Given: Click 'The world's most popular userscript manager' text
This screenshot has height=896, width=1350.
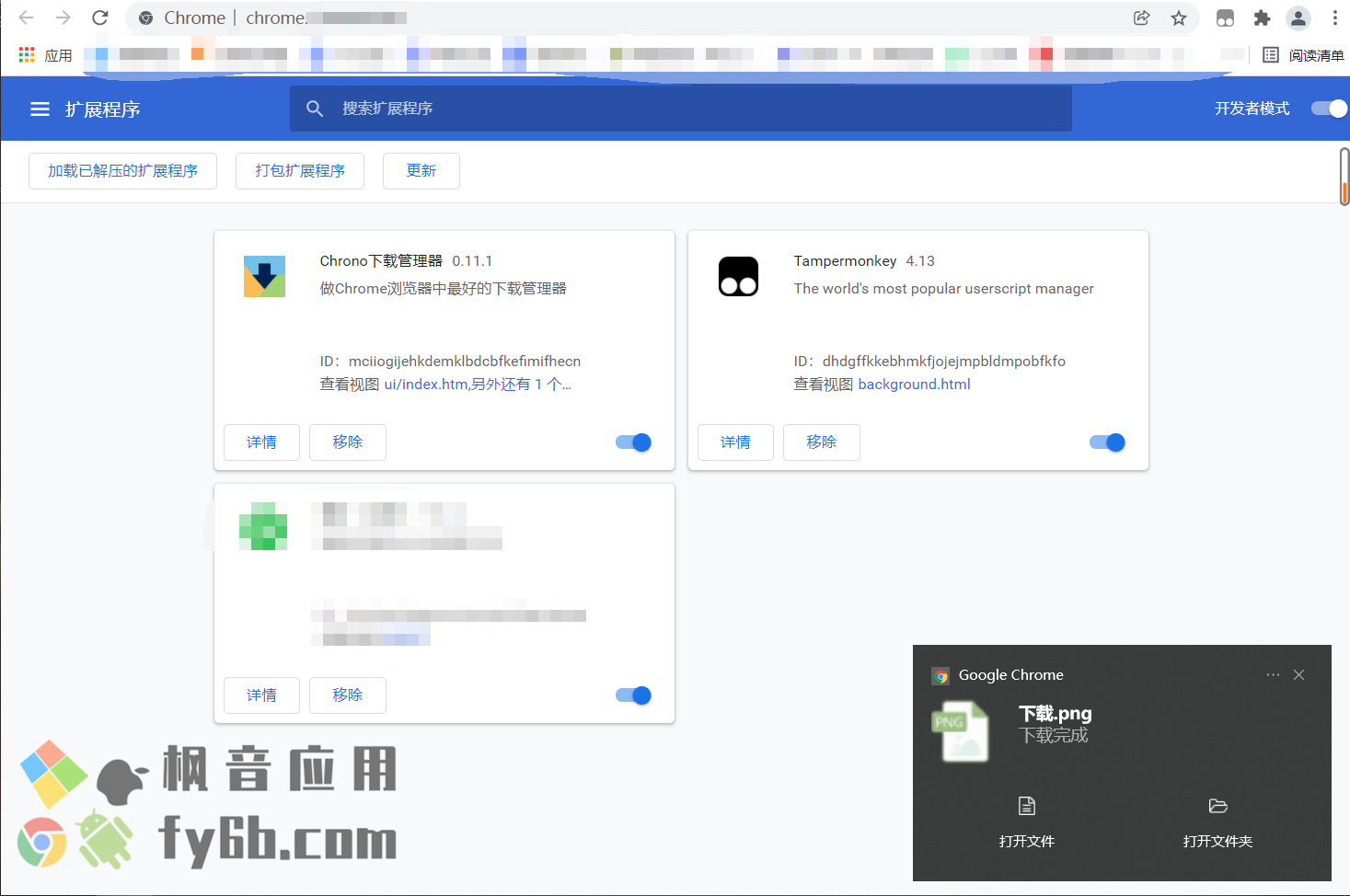Looking at the screenshot, I should (x=944, y=289).
